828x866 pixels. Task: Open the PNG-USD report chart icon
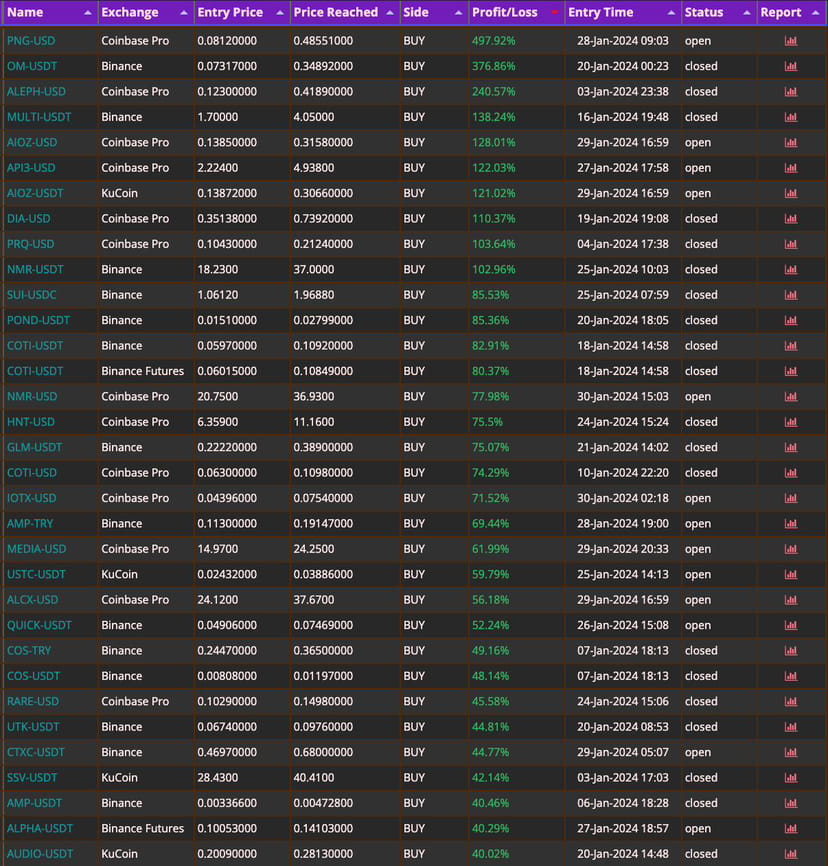tap(790, 41)
